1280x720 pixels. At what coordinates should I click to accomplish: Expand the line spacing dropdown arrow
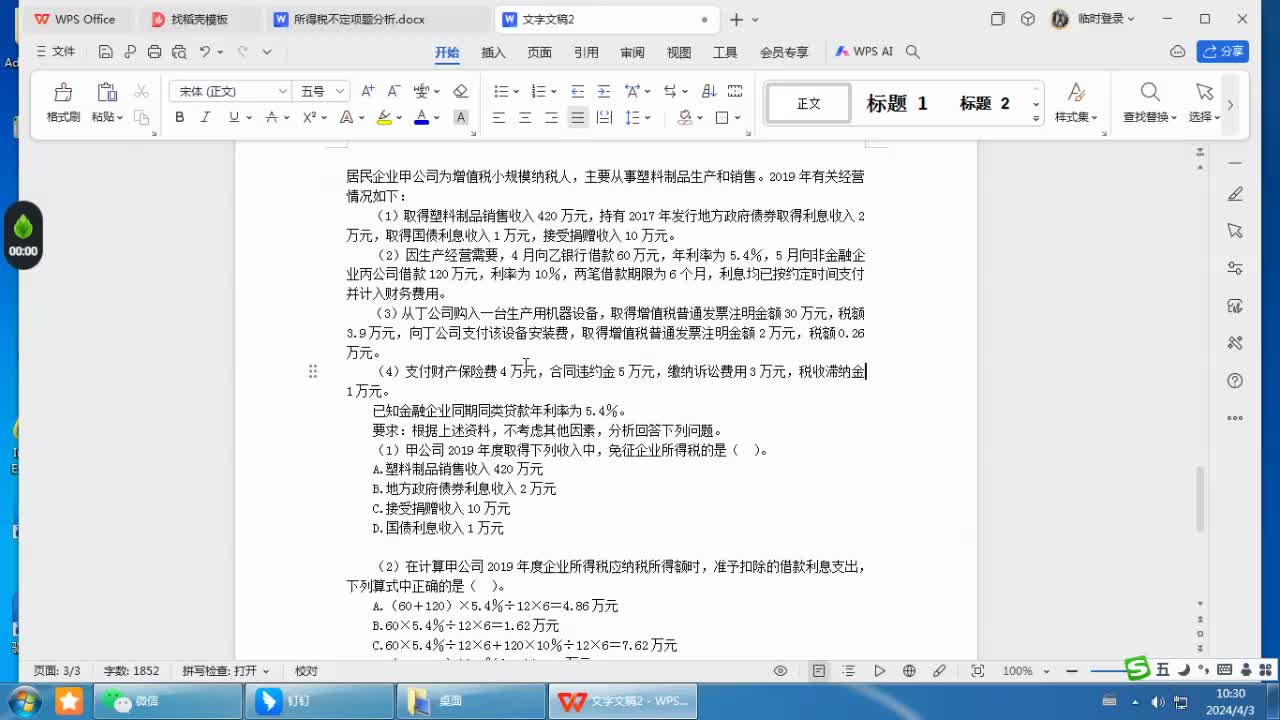(648, 118)
